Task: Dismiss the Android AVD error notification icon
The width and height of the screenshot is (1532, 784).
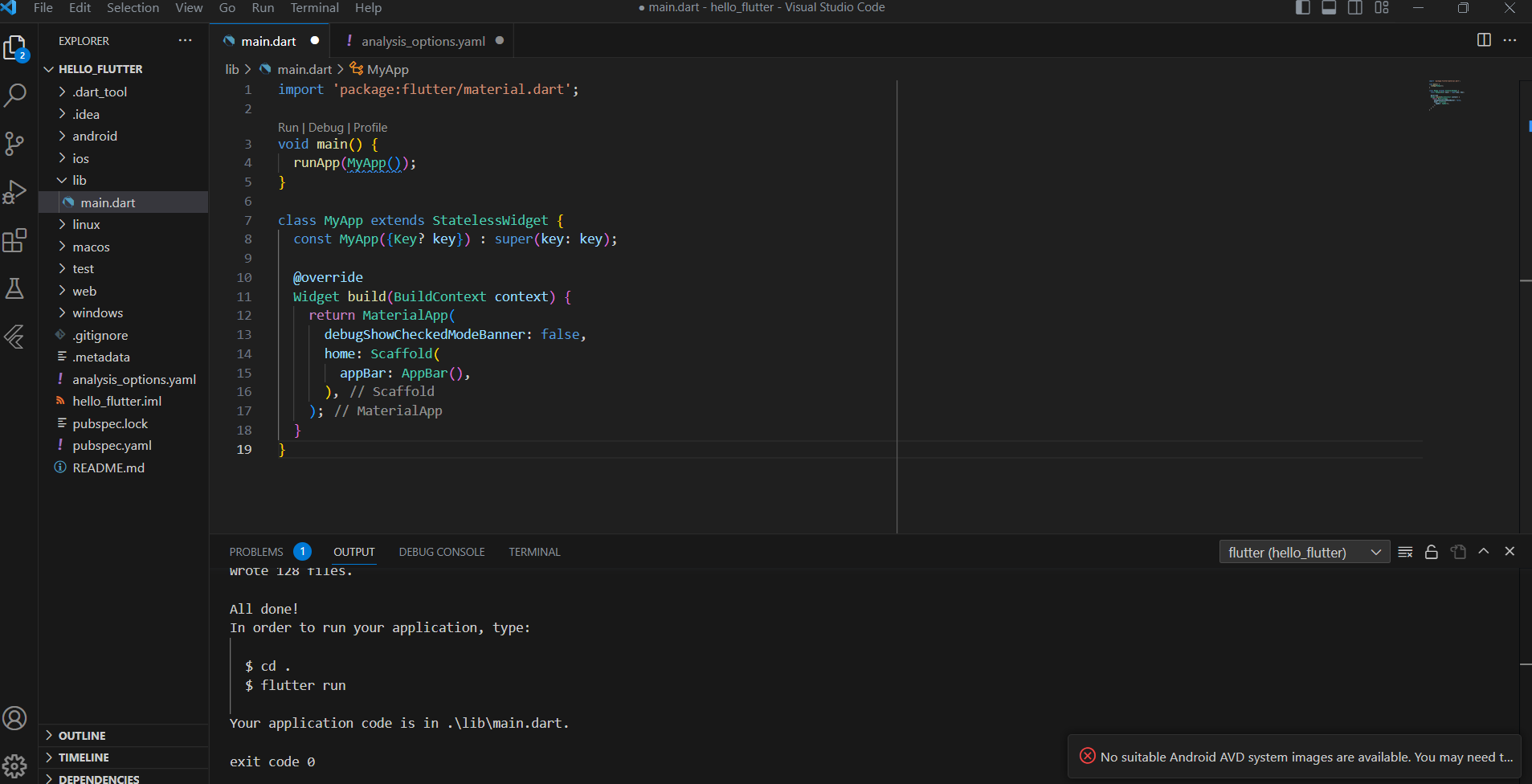Action: click(x=1088, y=756)
